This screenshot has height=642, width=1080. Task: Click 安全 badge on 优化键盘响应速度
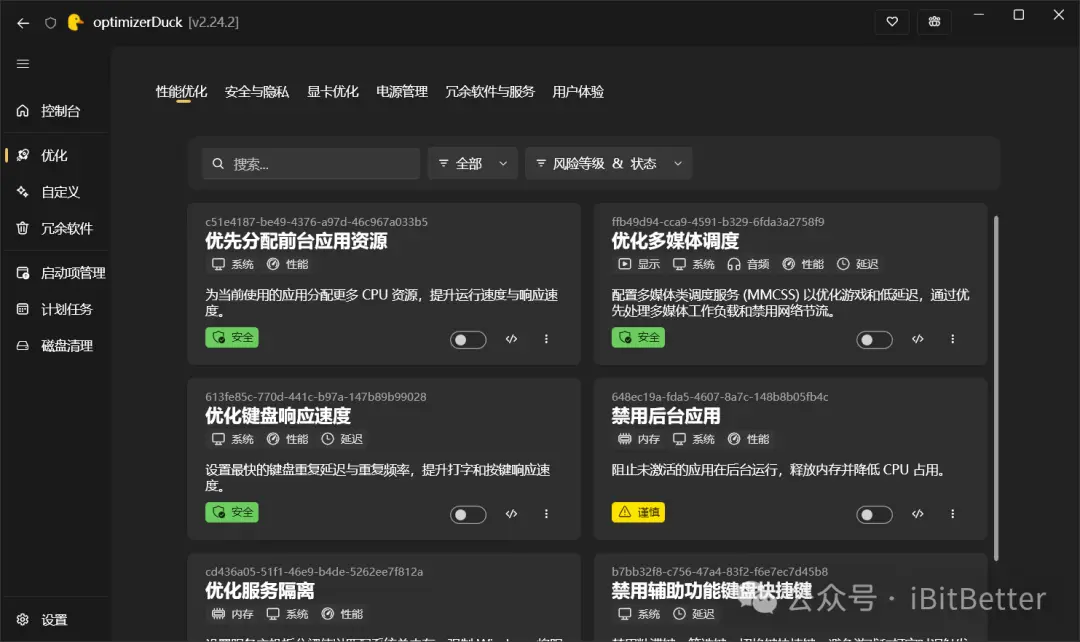232,512
